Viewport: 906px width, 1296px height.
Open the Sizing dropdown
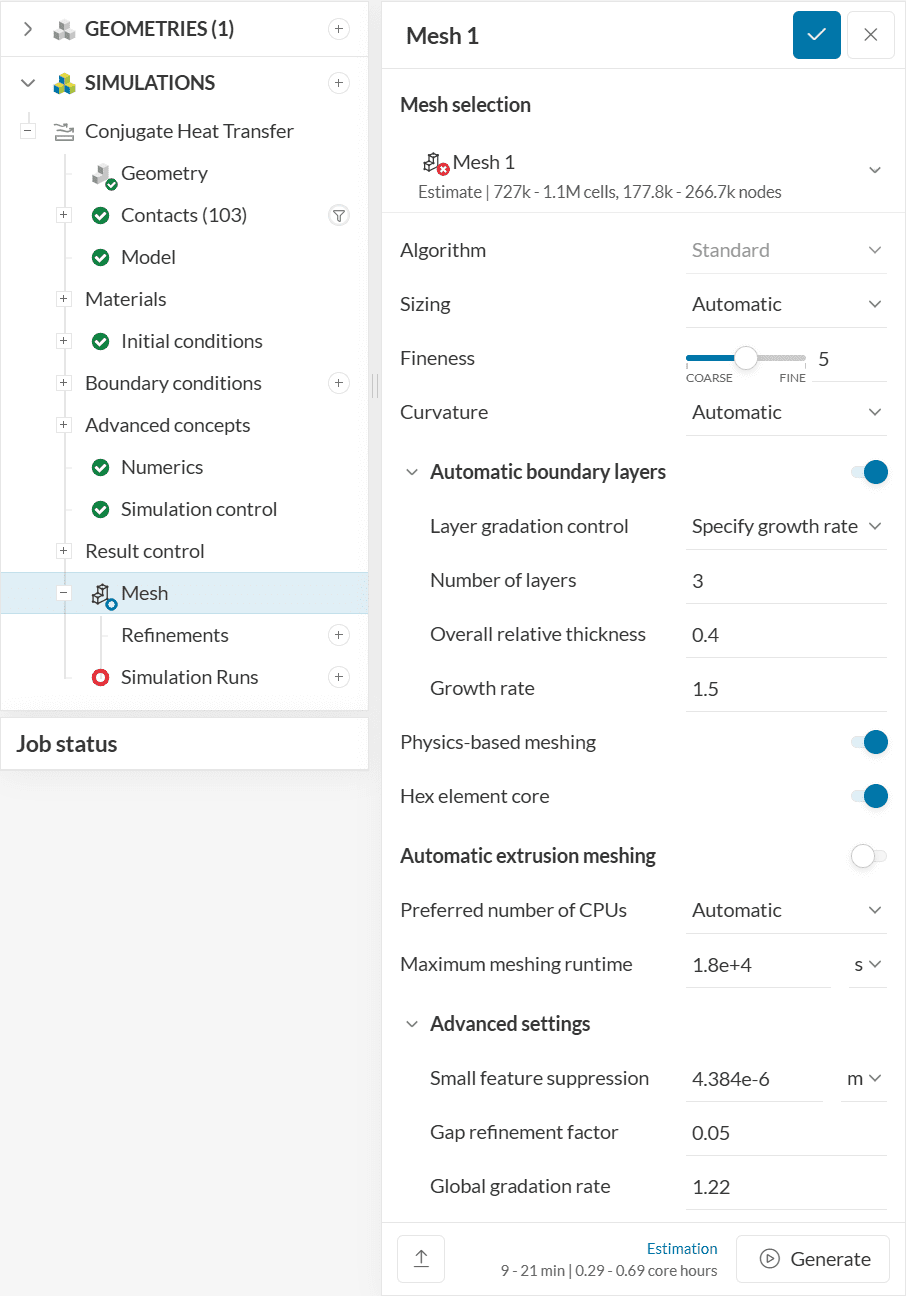click(x=786, y=304)
